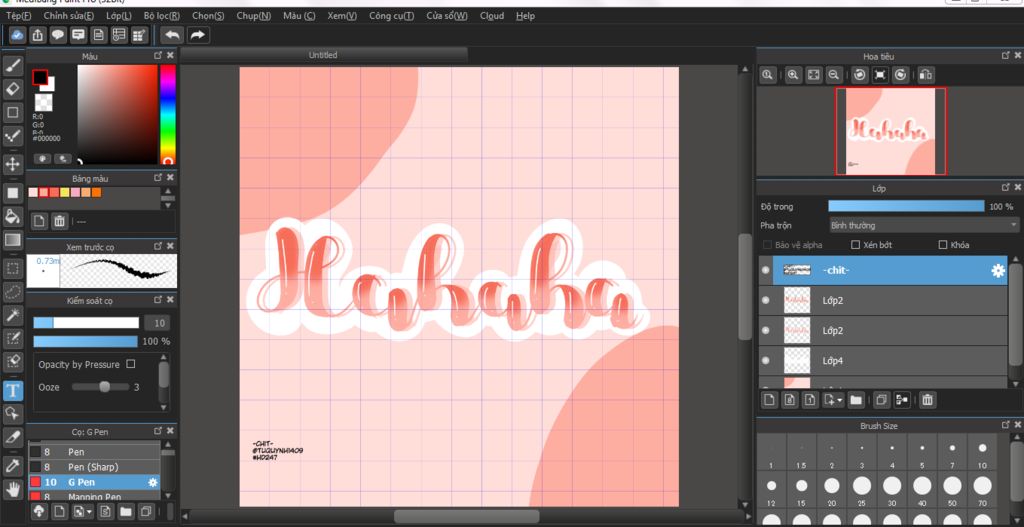Enable the Xén bớt clipping checkbox
The height and width of the screenshot is (527, 1024).
pyautogui.click(x=856, y=245)
